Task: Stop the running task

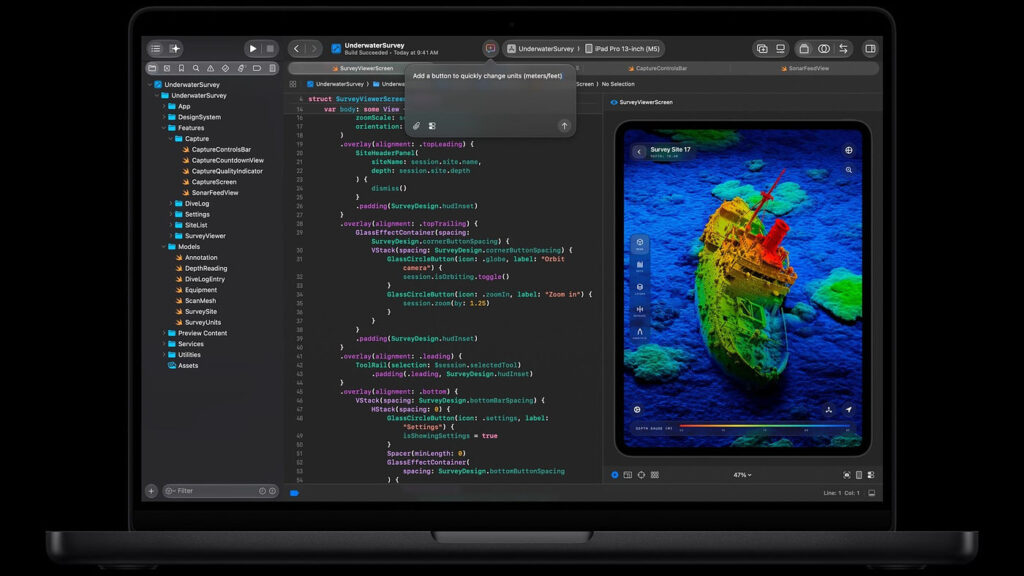Action: coord(270,48)
